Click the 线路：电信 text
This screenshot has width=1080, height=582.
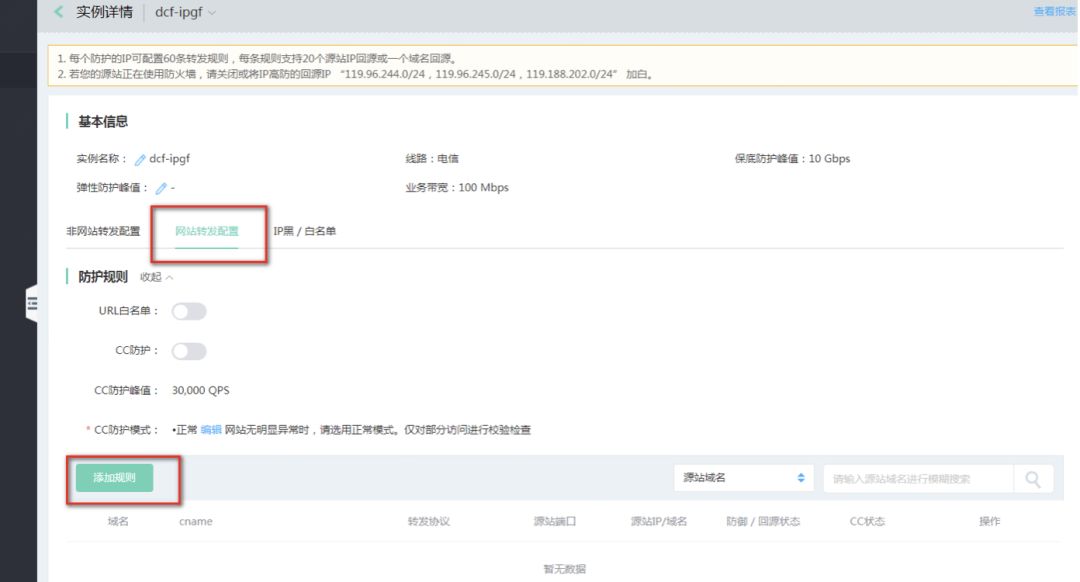[432, 158]
